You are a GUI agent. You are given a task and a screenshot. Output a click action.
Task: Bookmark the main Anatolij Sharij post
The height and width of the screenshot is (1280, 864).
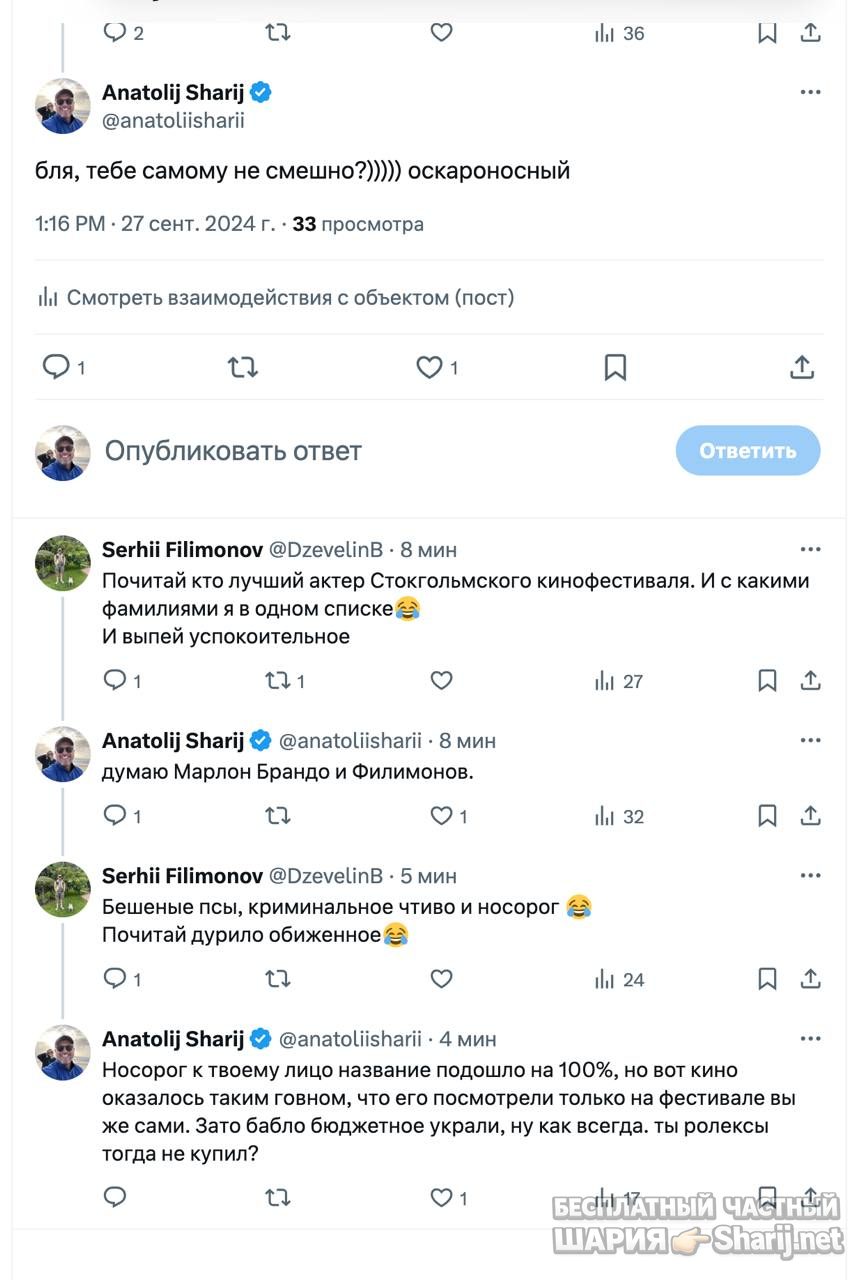[x=615, y=368]
